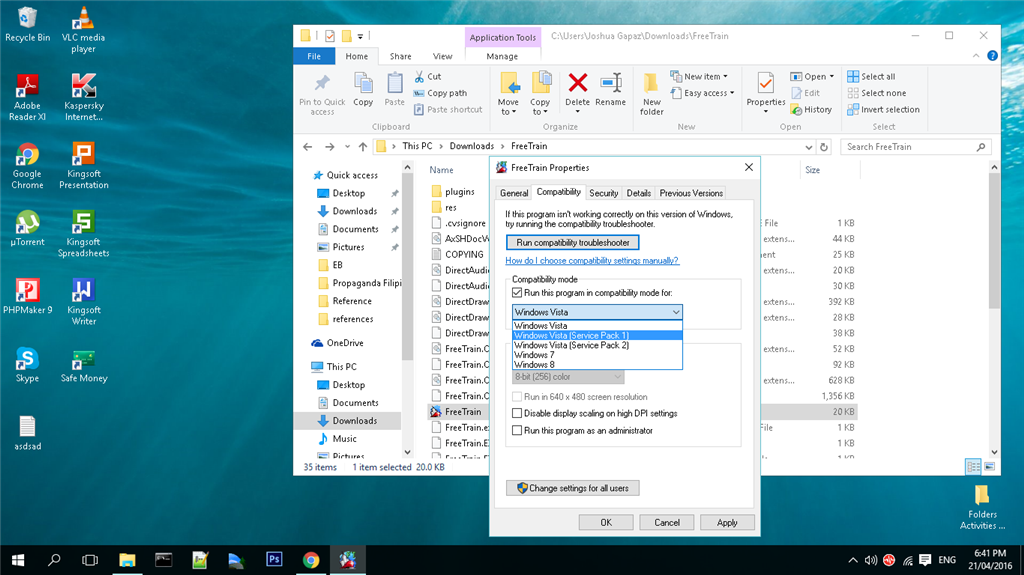Check Run this program as an administrator

click(x=517, y=431)
